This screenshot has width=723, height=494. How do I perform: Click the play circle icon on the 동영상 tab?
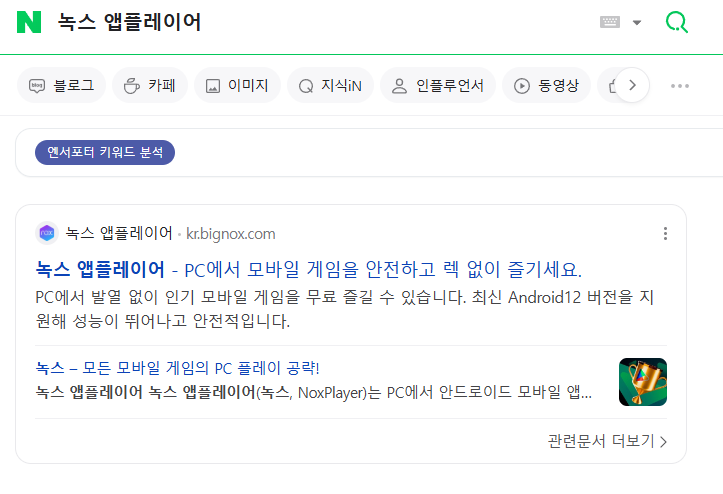click(x=522, y=86)
